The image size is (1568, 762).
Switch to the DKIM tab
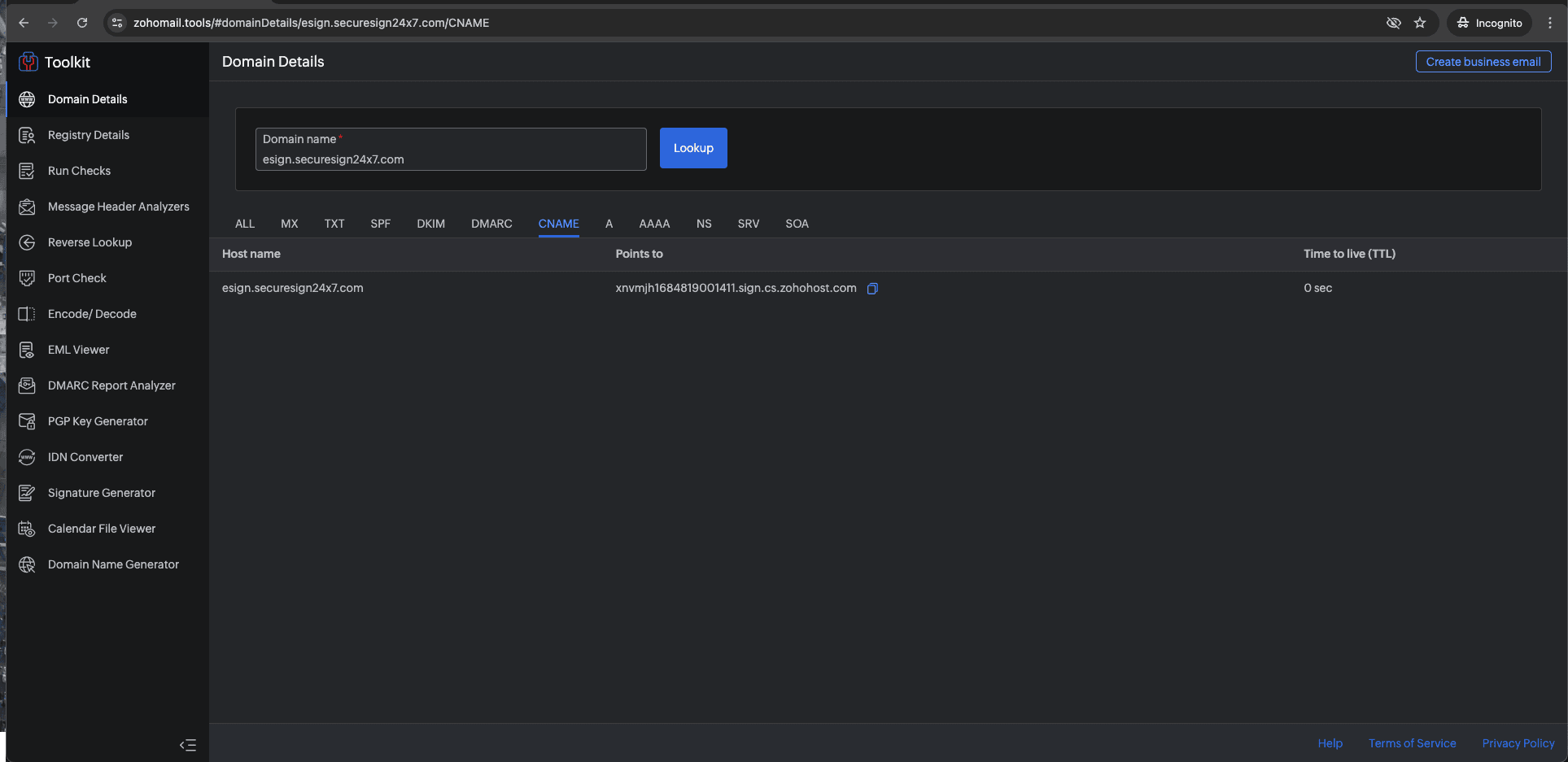coord(430,224)
